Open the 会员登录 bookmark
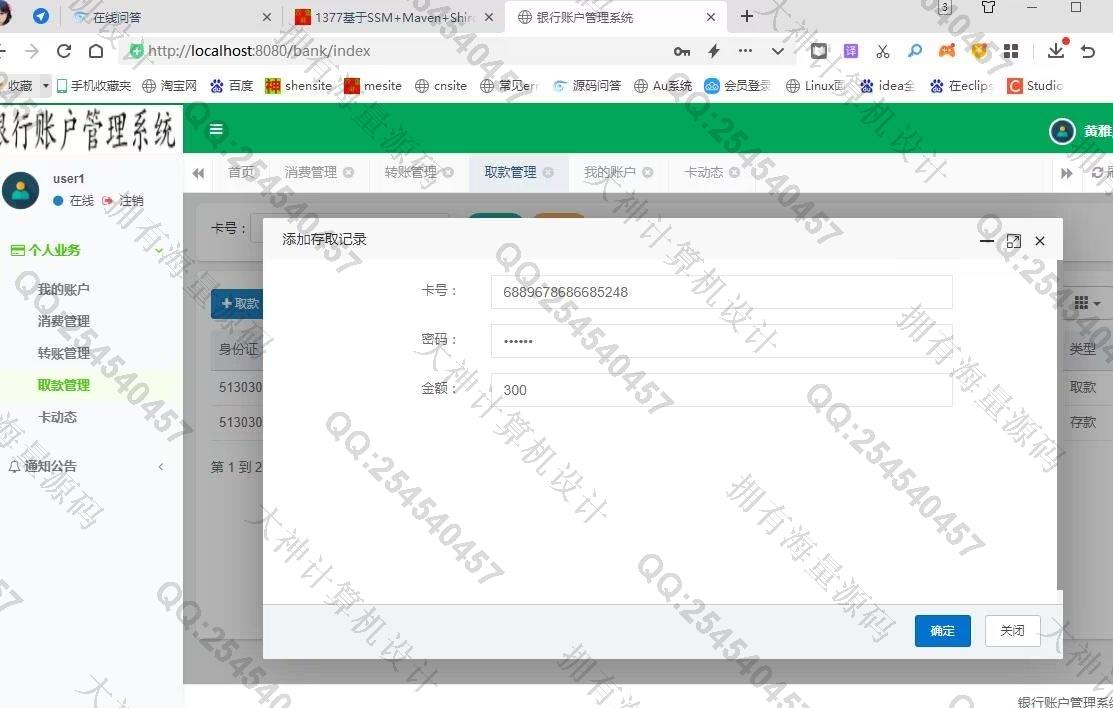The image size is (1113, 708). (738, 86)
